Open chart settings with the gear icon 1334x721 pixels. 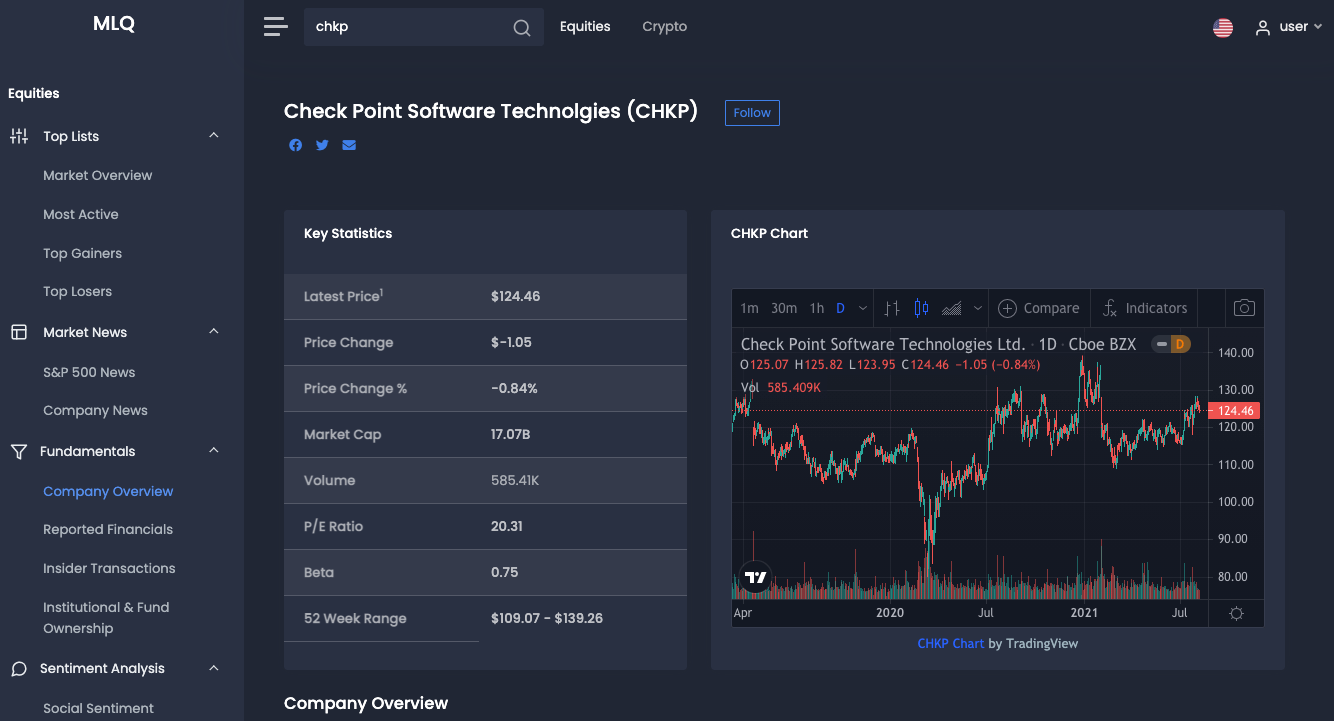(x=1236, y=613)
